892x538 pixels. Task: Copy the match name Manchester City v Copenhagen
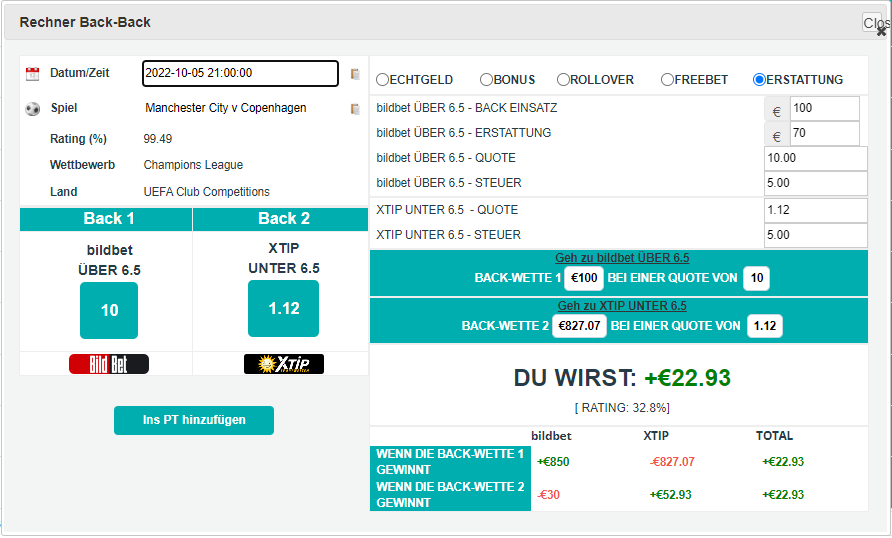355,109
